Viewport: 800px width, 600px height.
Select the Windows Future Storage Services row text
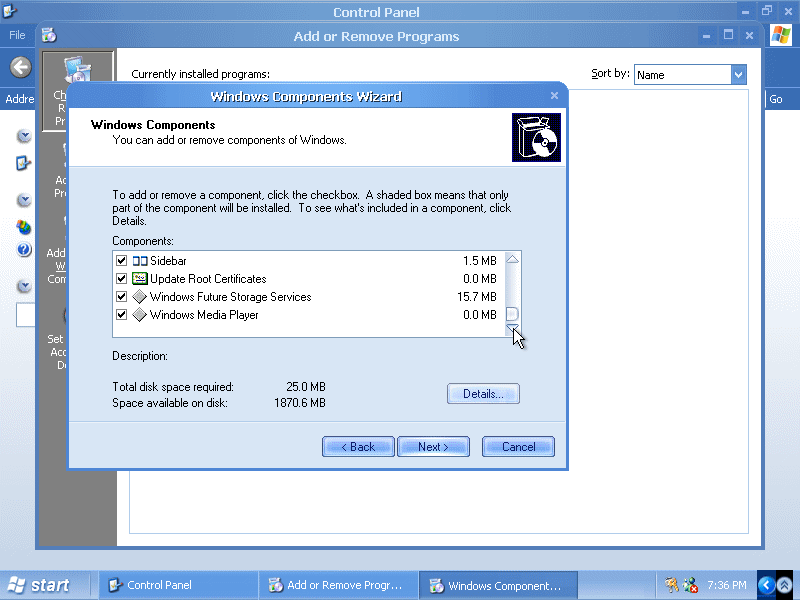coord(231,297)
